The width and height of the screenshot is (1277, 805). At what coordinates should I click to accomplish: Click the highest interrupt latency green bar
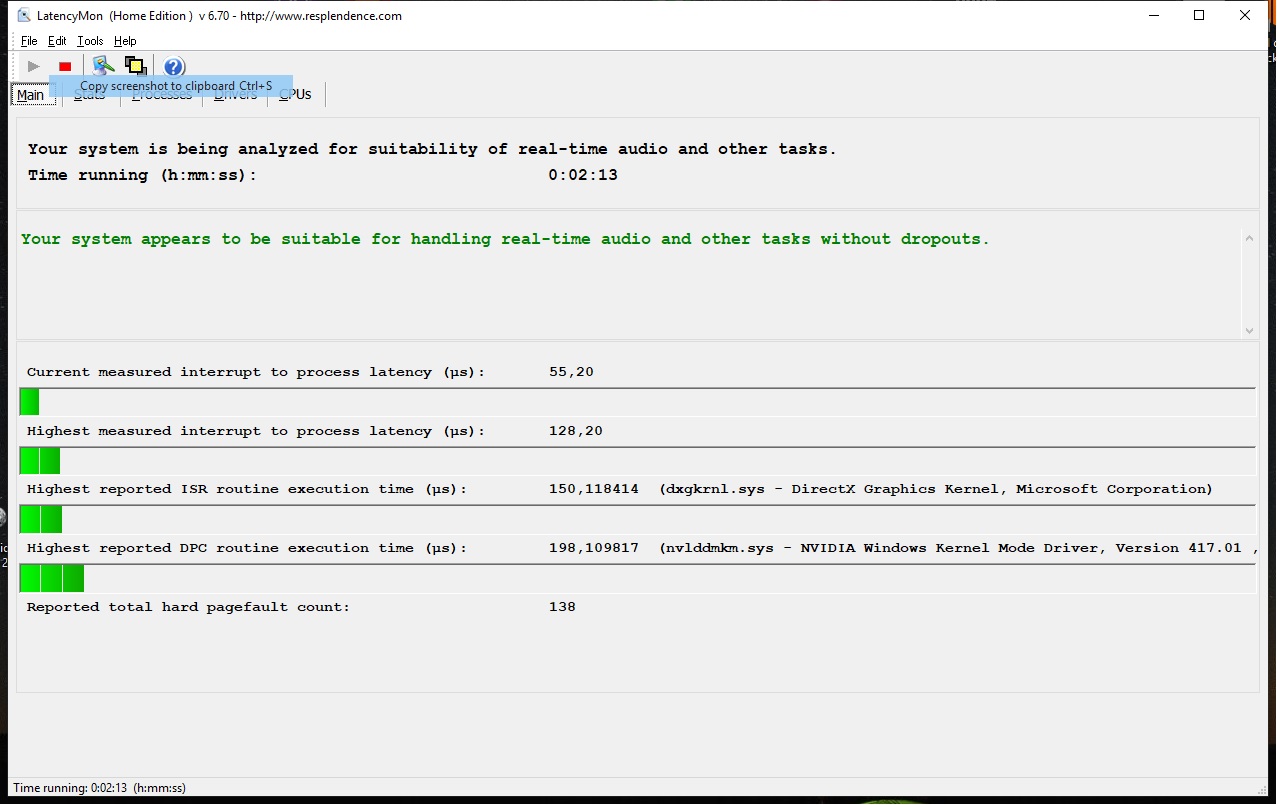click(40, 461)
